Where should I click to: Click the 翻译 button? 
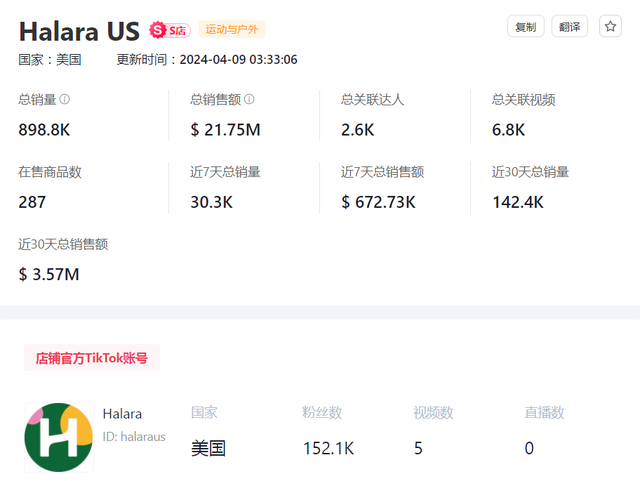coord(569,27)
